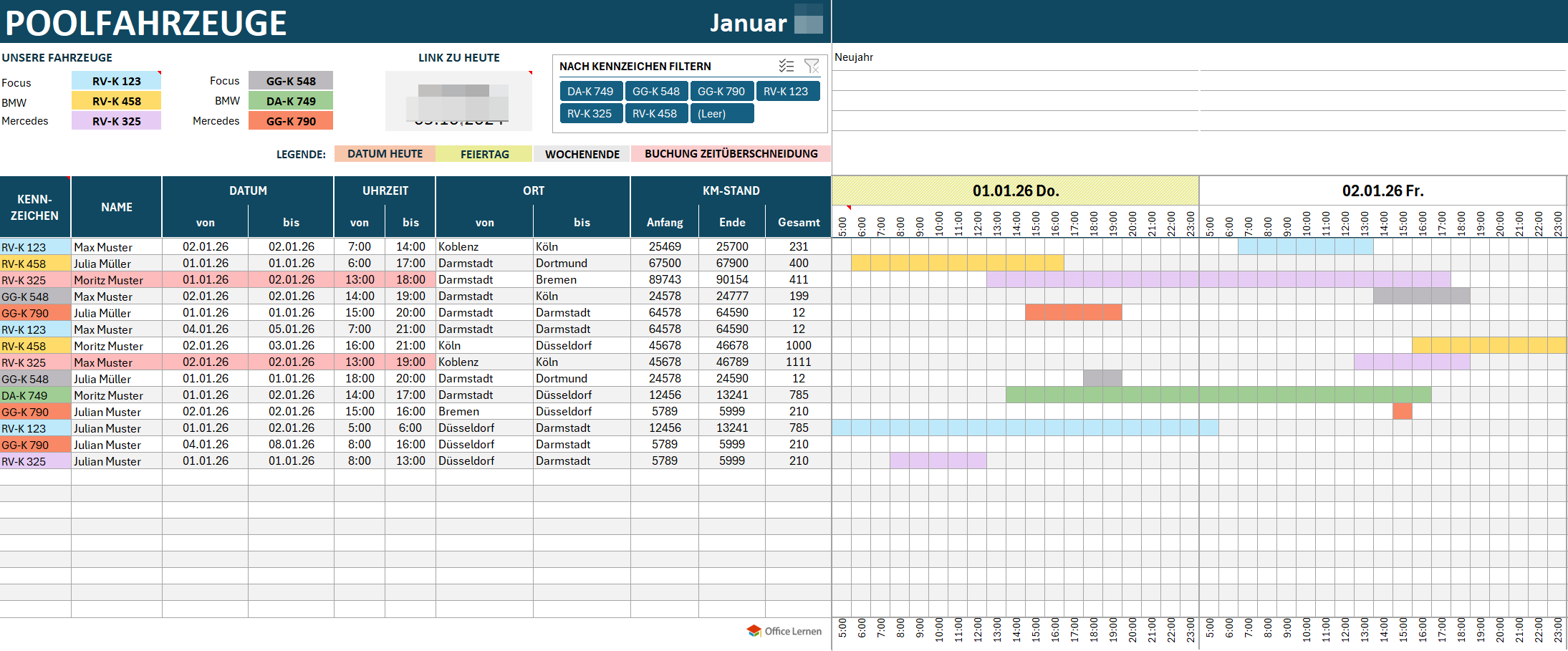This screenshot has width=1568, height=651.
Task: Click the green DA-K 749 booking bar
Action: (x=1218, y=395)
